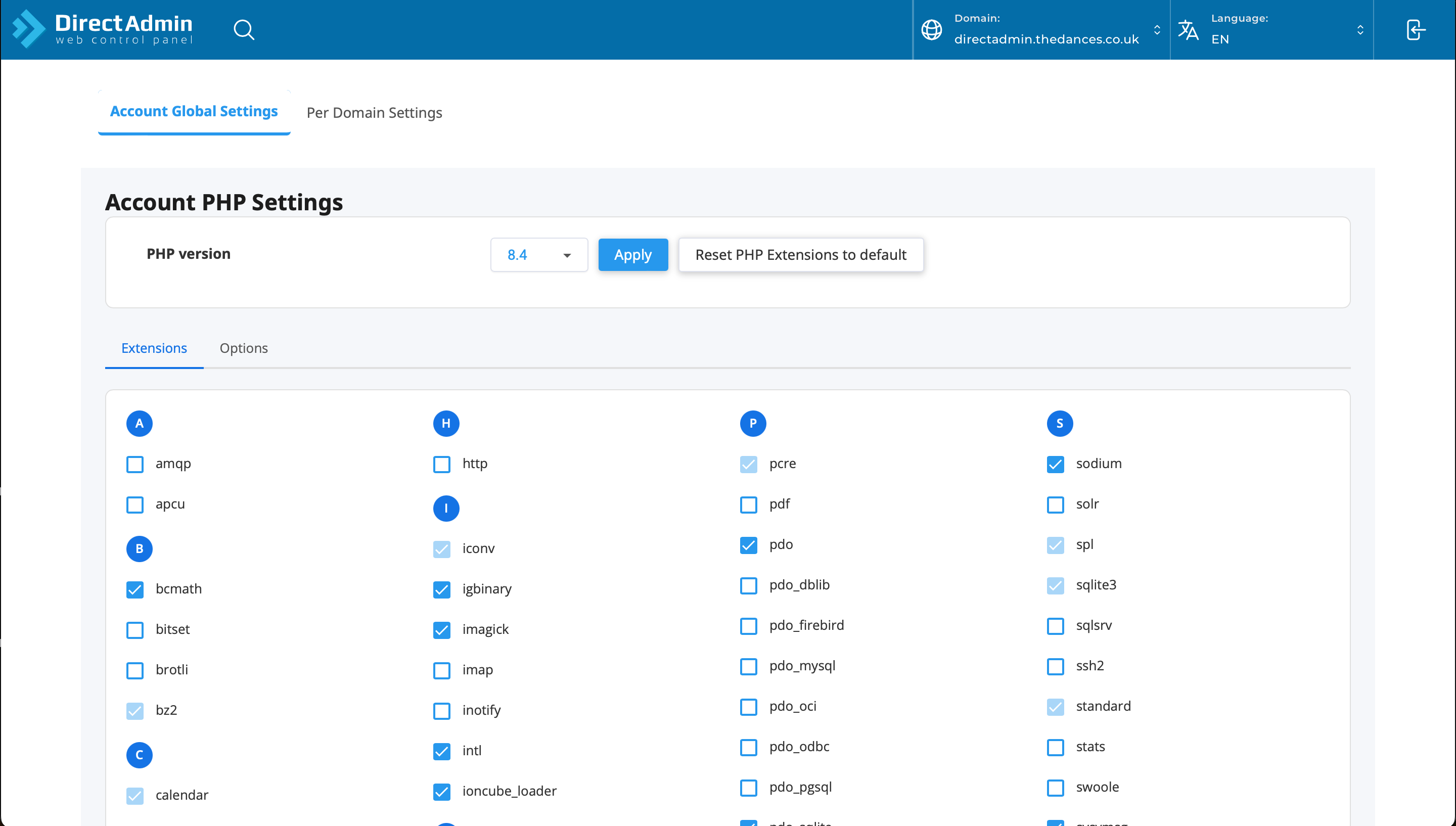Image resolution: width=1456 pixels, height=826 pixels.
Task: Enable the bitset extension checkbox
Action: (x=135, y=630)
